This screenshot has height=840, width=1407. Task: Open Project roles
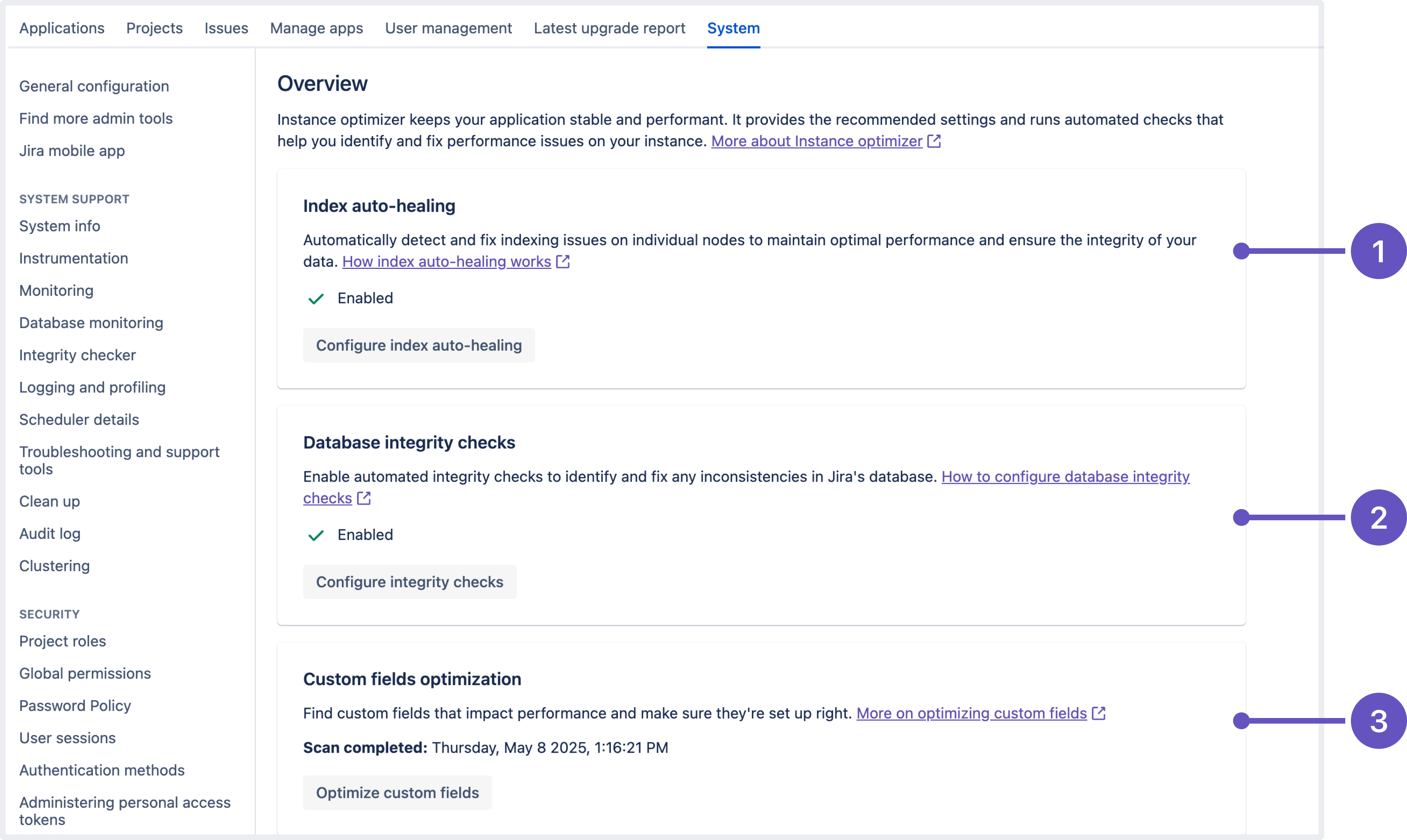[x=62, y=641]
